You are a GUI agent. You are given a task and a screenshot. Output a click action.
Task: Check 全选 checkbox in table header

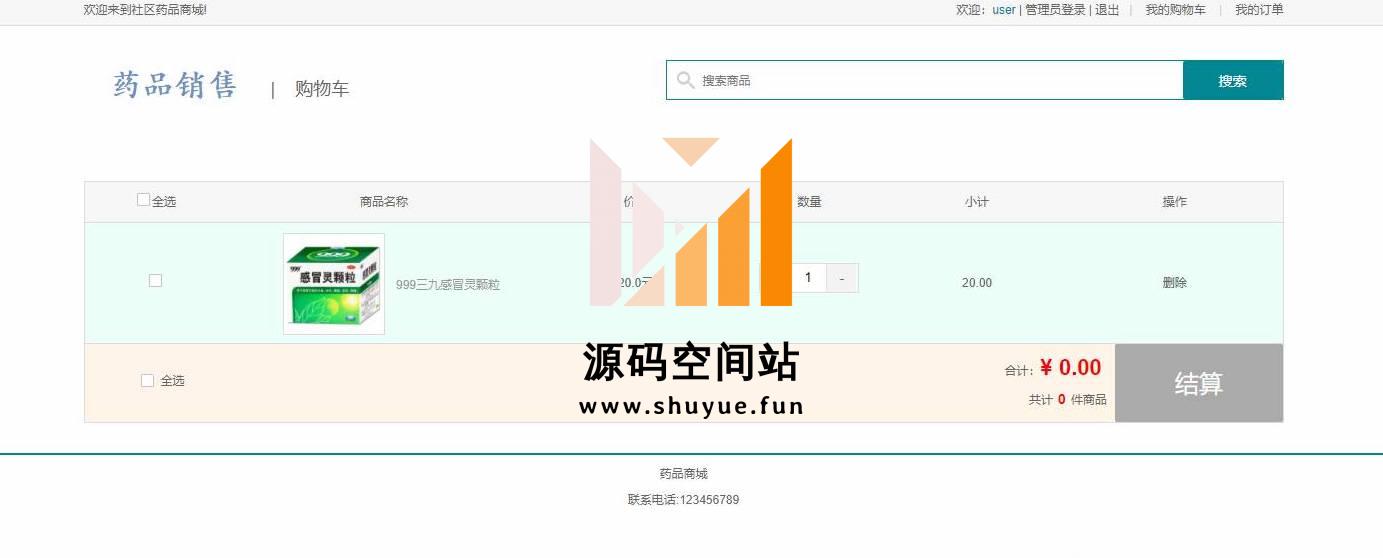[x=143, y=200]
